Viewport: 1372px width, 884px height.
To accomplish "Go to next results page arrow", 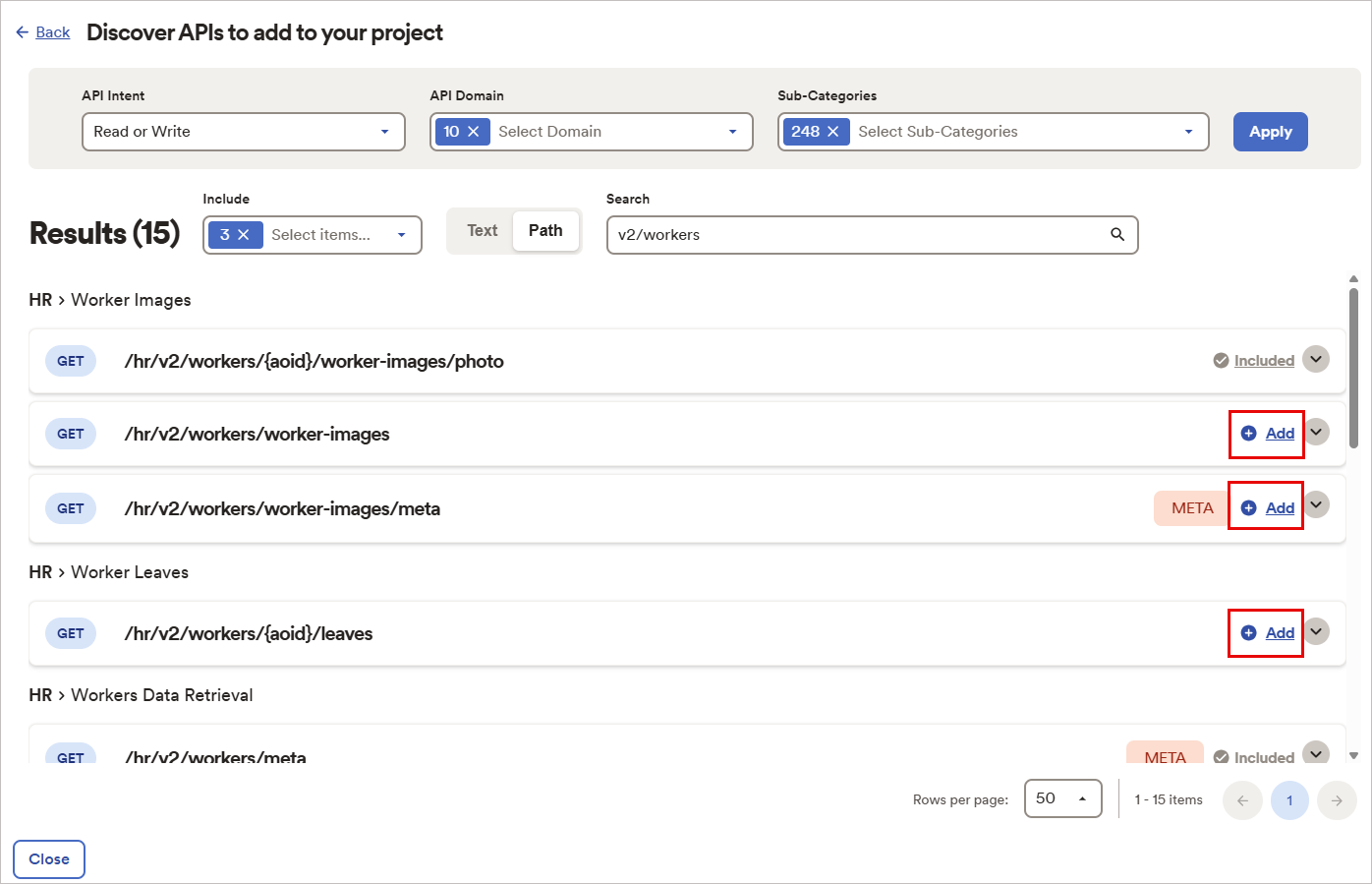I will [x=1337, y=800].
